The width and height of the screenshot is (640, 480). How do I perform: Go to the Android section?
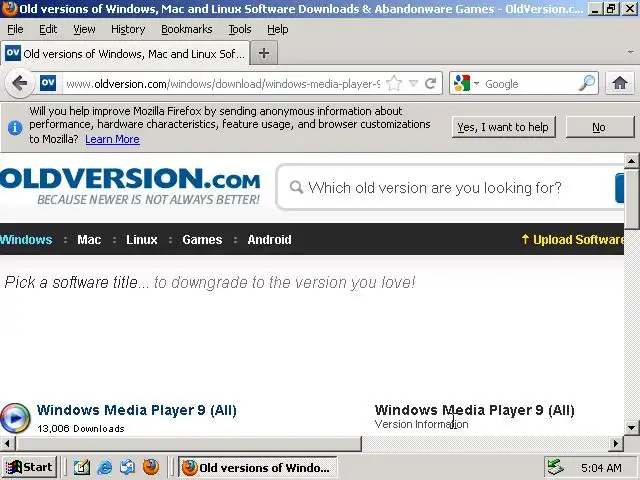(x=269, y=240)
